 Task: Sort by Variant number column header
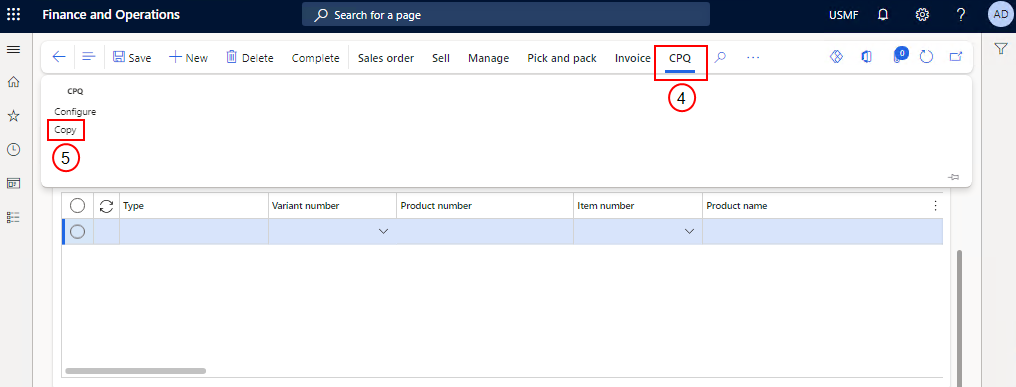point(332,205)
